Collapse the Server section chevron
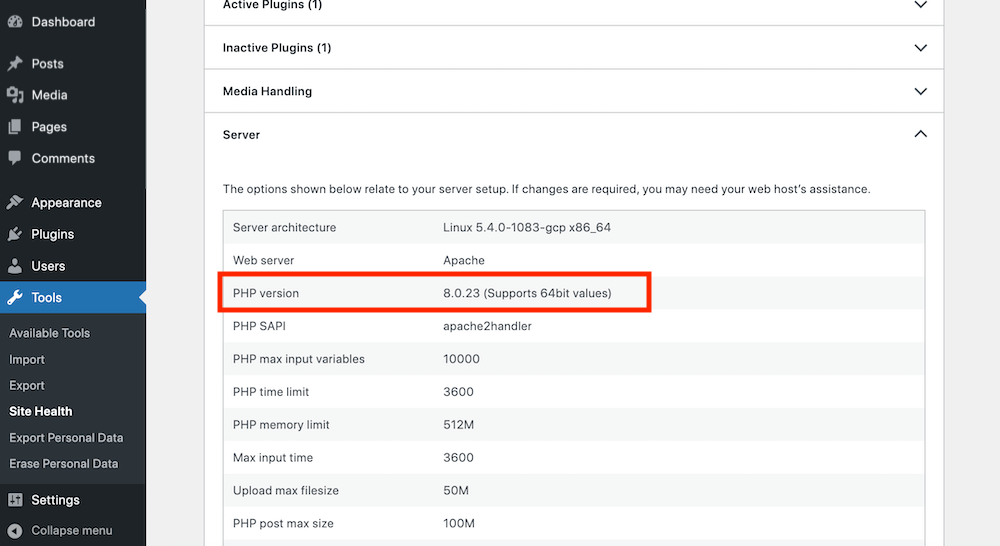This screenshot has width=1000, height=546. click(920, 134)
